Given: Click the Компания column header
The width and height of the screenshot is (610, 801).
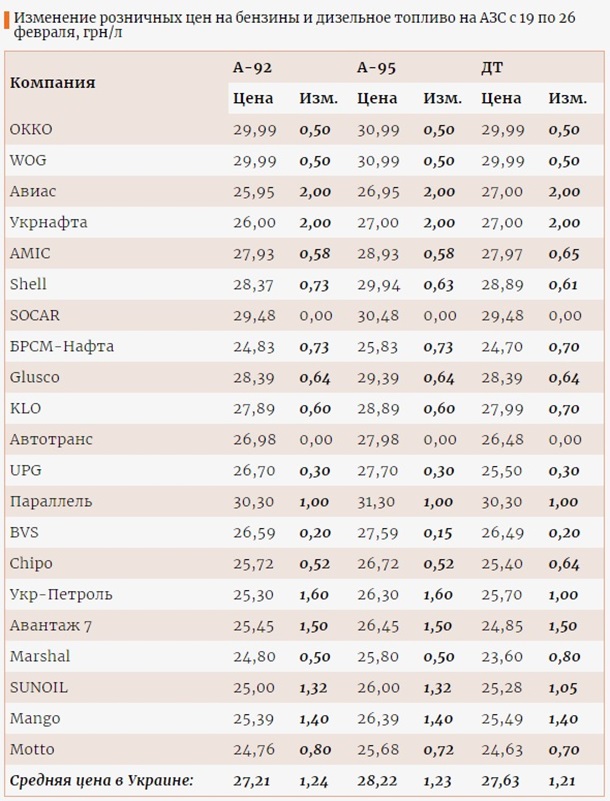Looking at the screenshot, I should tap(53, 83).
